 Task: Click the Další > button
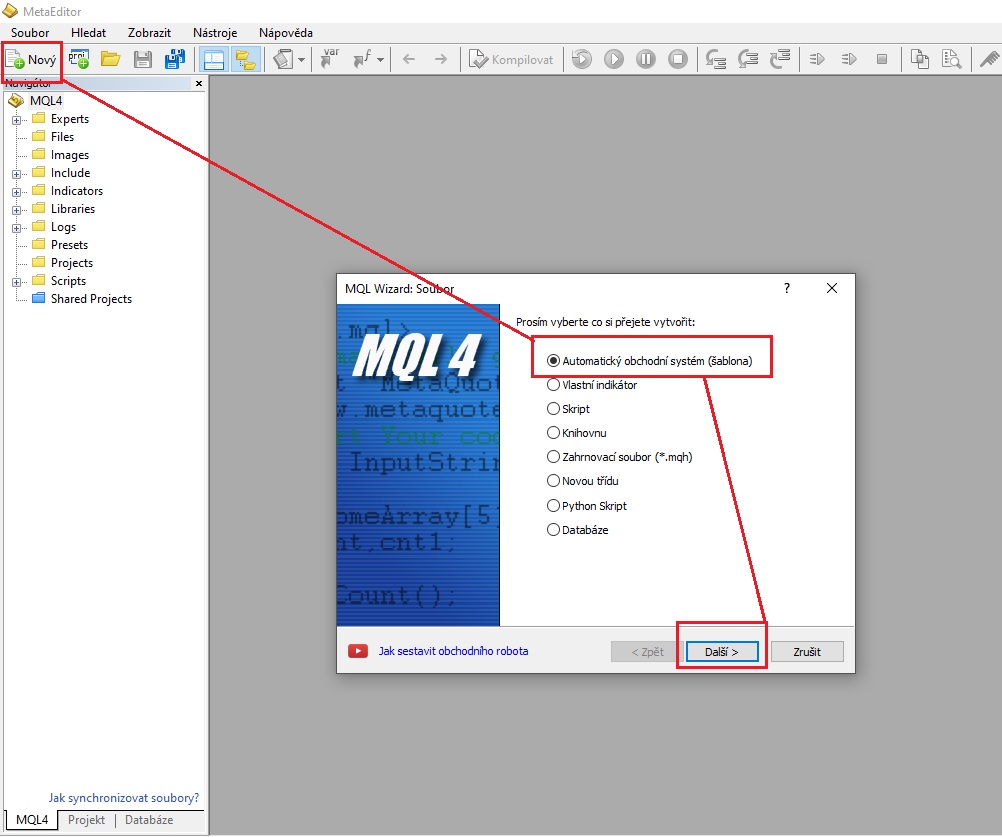pos(721,652)
